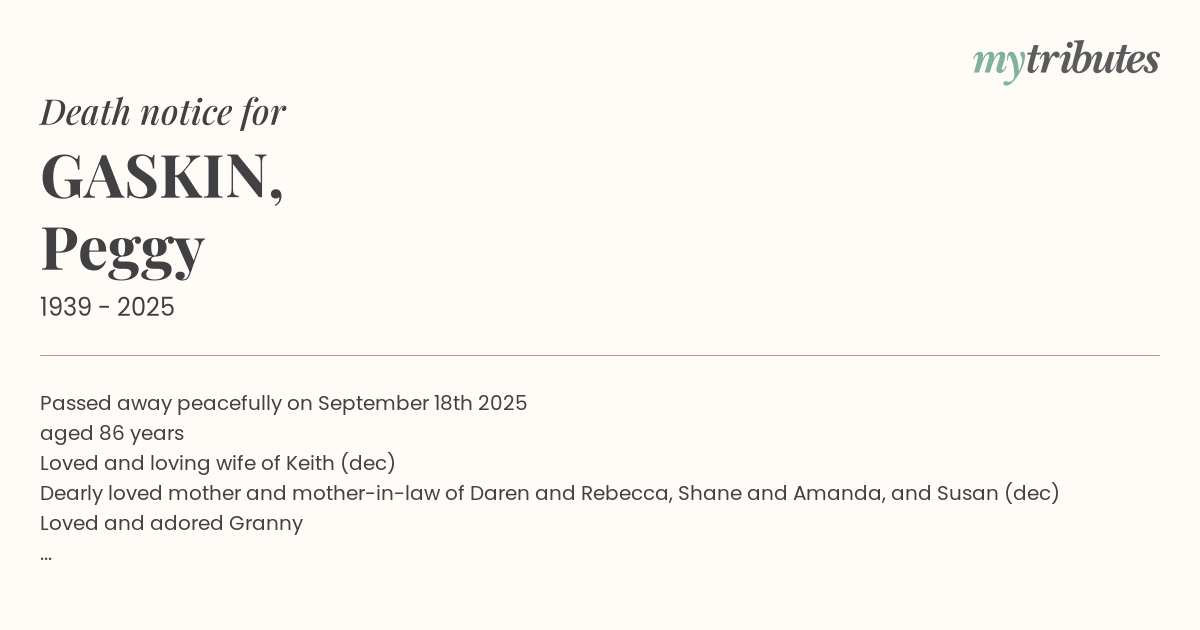Select the first name Peggy
The width and height of the screenshot is (1200, 630).
point(122,249)
